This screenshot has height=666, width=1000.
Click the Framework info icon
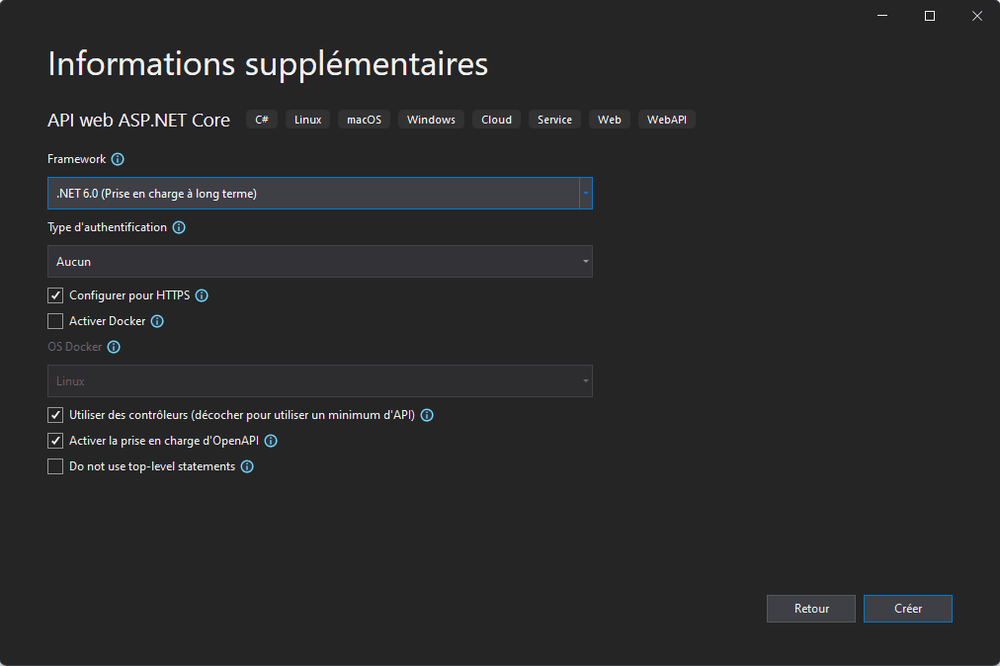[118, 159]
